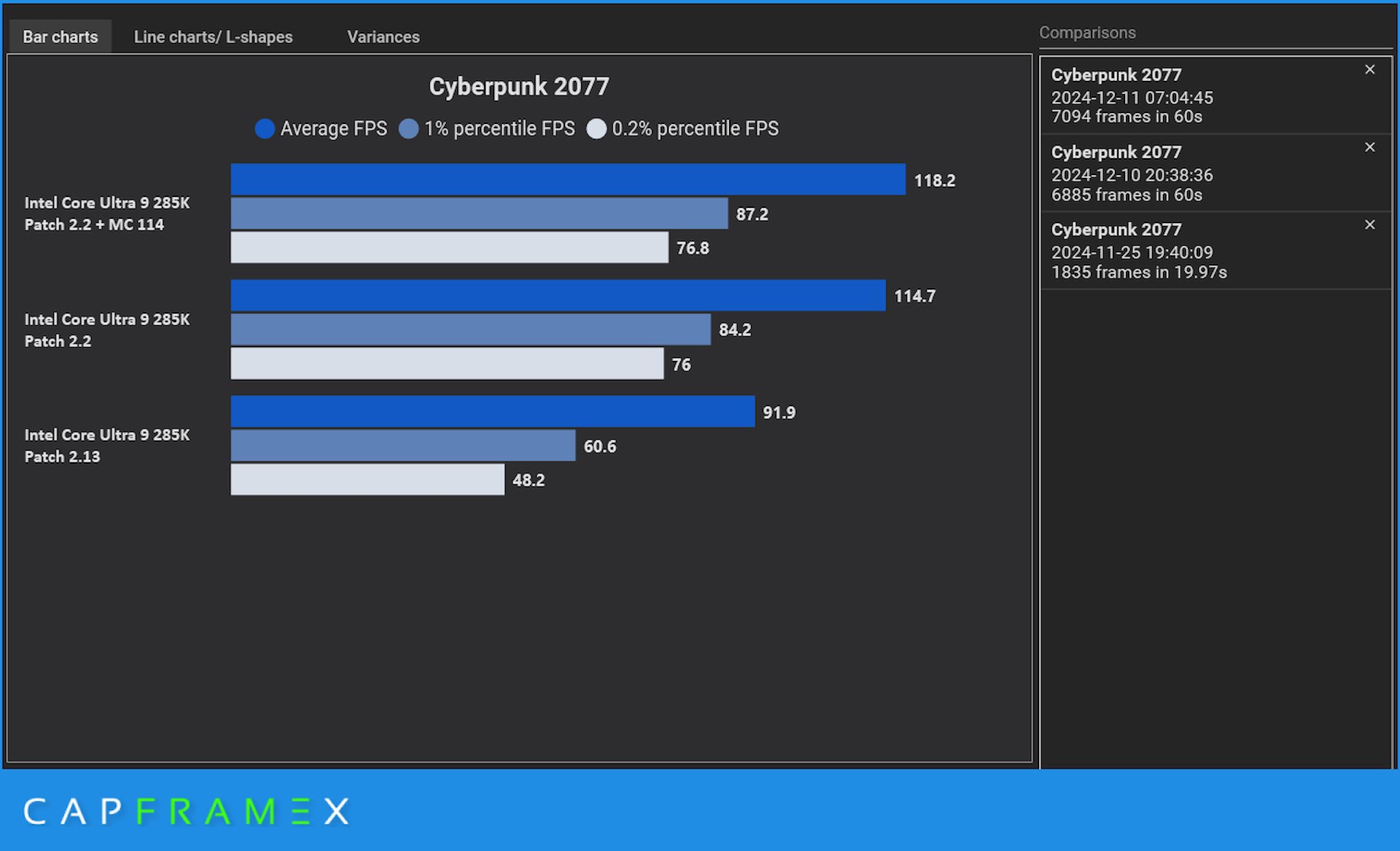Click the 118.2 average FPS bar
This screenshot has height=851, width=1400.
(x=567, y=179)
